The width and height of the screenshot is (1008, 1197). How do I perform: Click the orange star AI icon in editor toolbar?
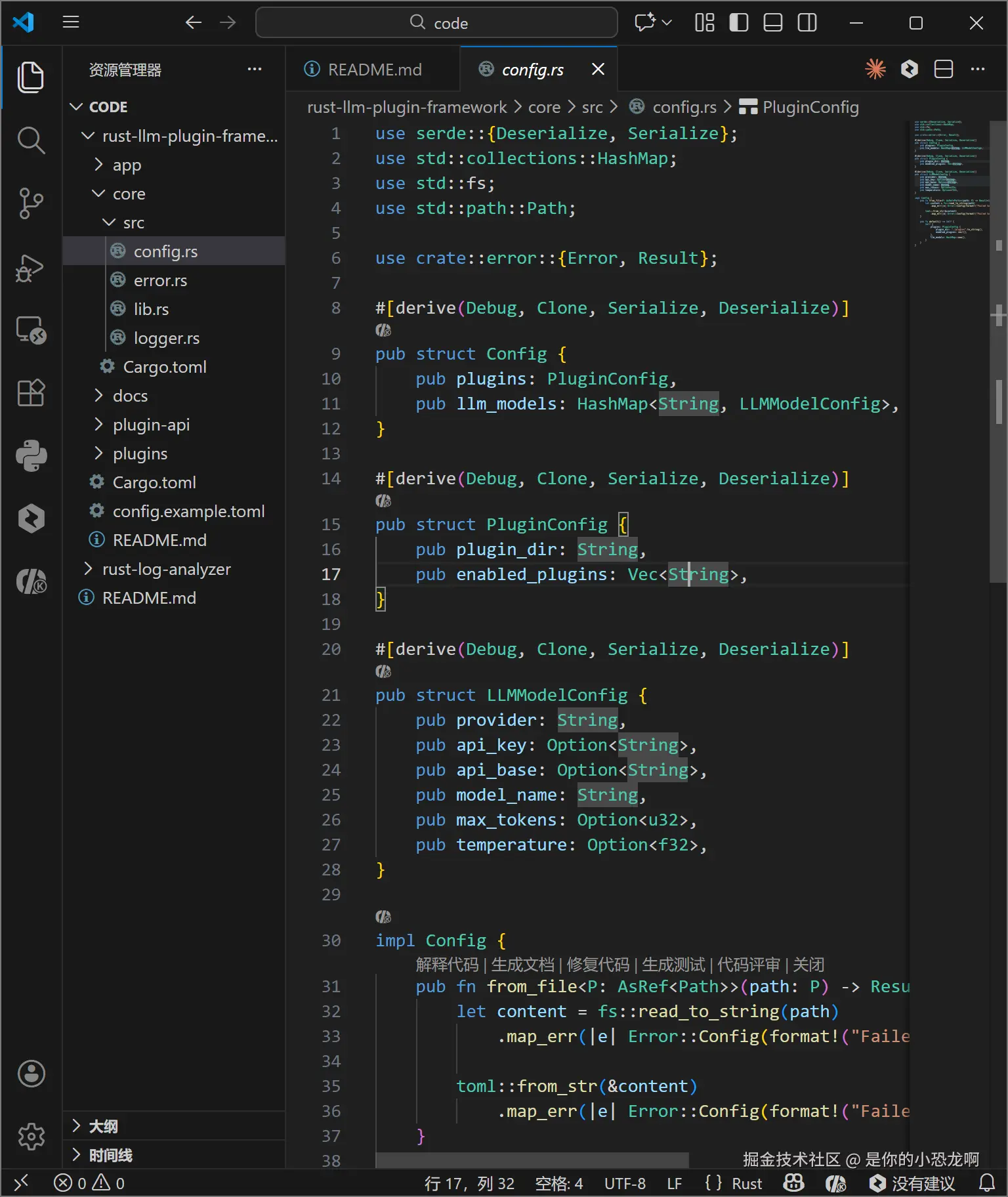click(x=875, y=69)
